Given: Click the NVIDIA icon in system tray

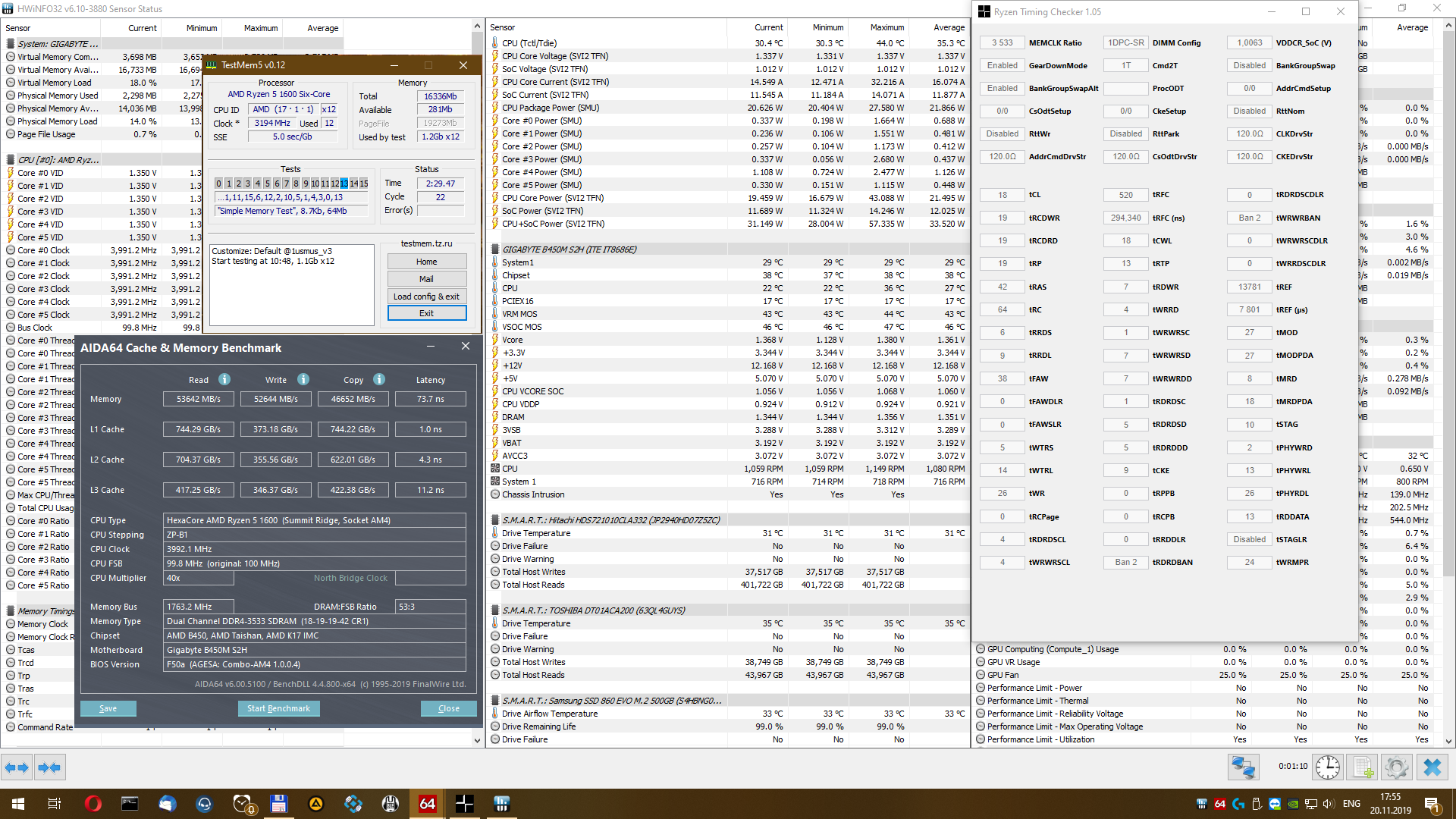Looking at the screenshot, I should [x=1292, y=804].
